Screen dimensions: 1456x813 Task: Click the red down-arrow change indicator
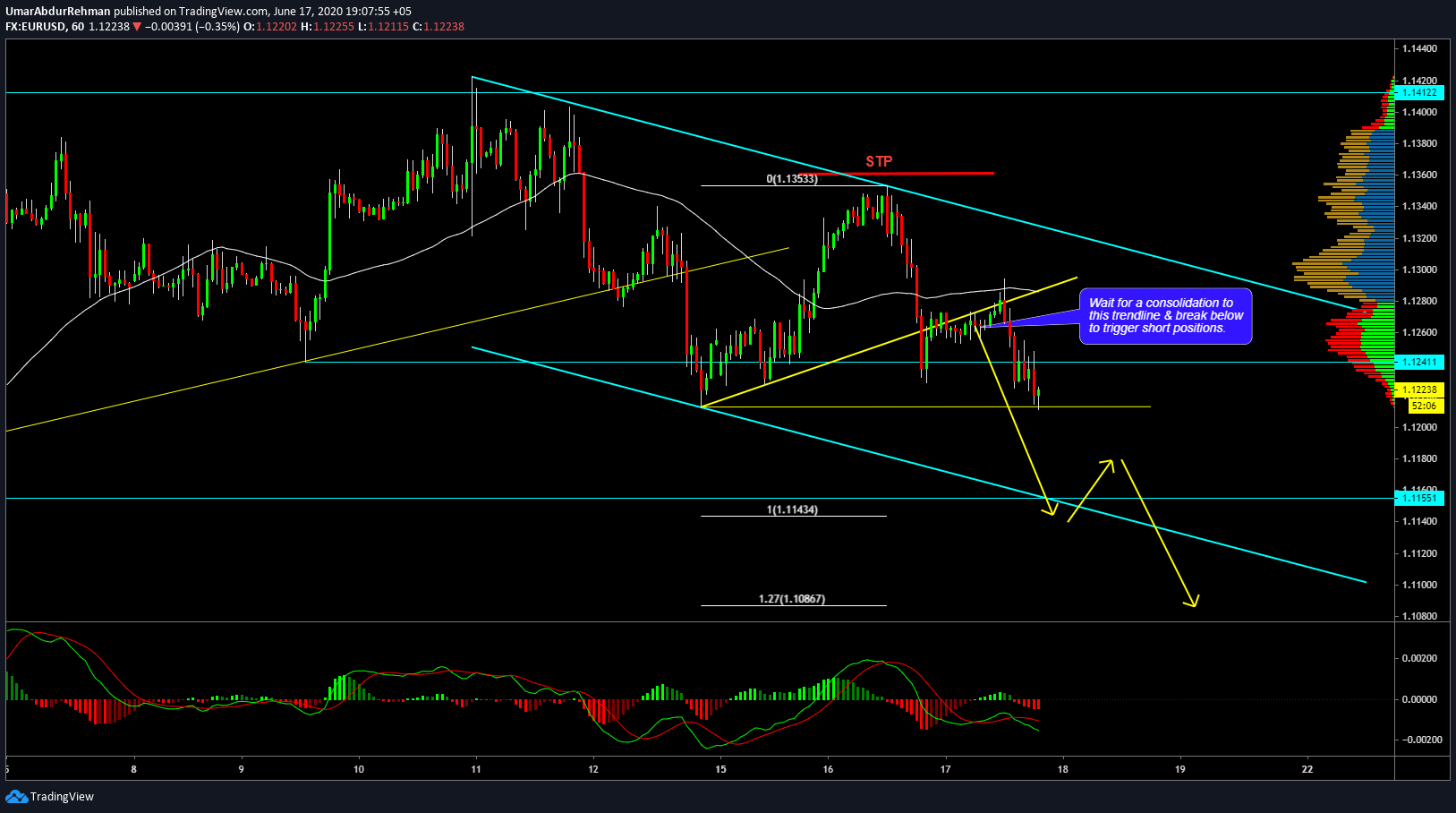137,27
